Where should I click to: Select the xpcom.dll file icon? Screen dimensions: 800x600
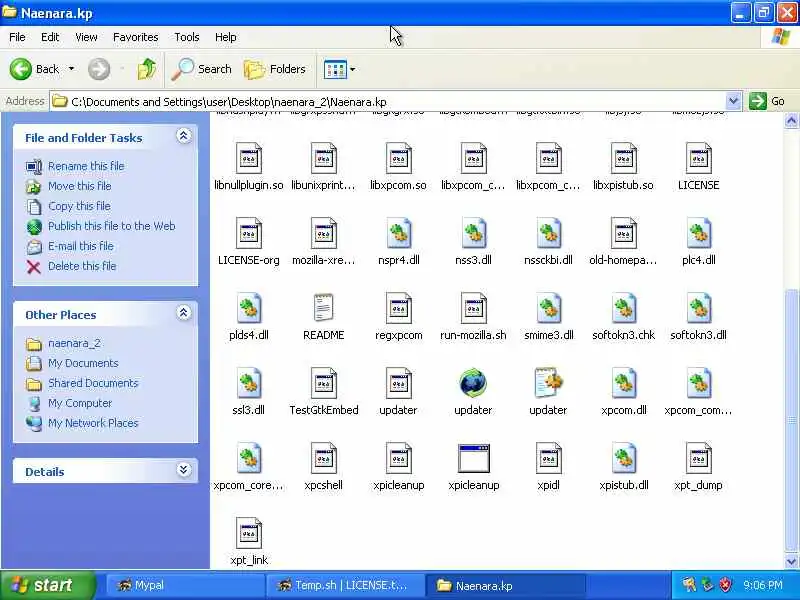coord(623,383)
